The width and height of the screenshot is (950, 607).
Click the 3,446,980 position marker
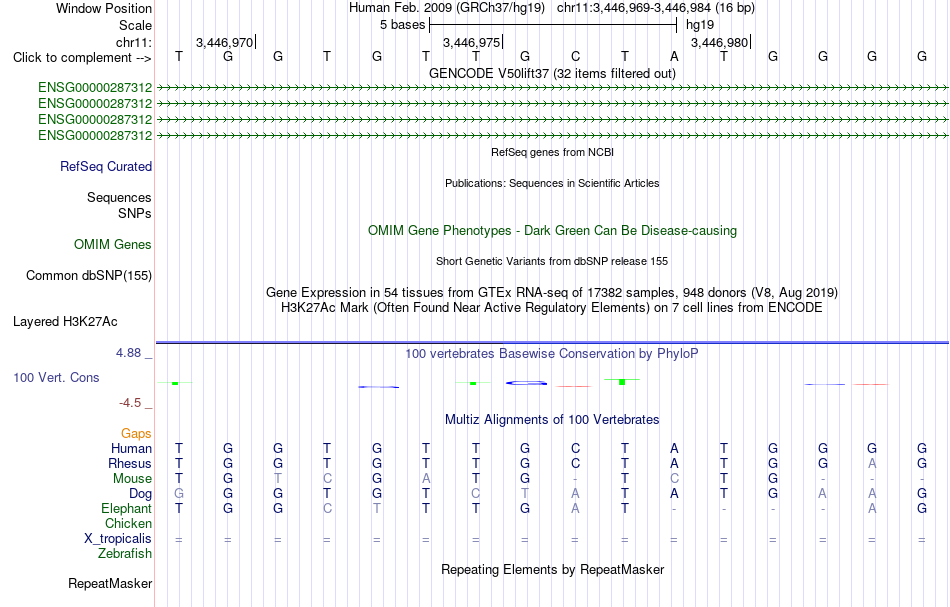pos(720,42)
